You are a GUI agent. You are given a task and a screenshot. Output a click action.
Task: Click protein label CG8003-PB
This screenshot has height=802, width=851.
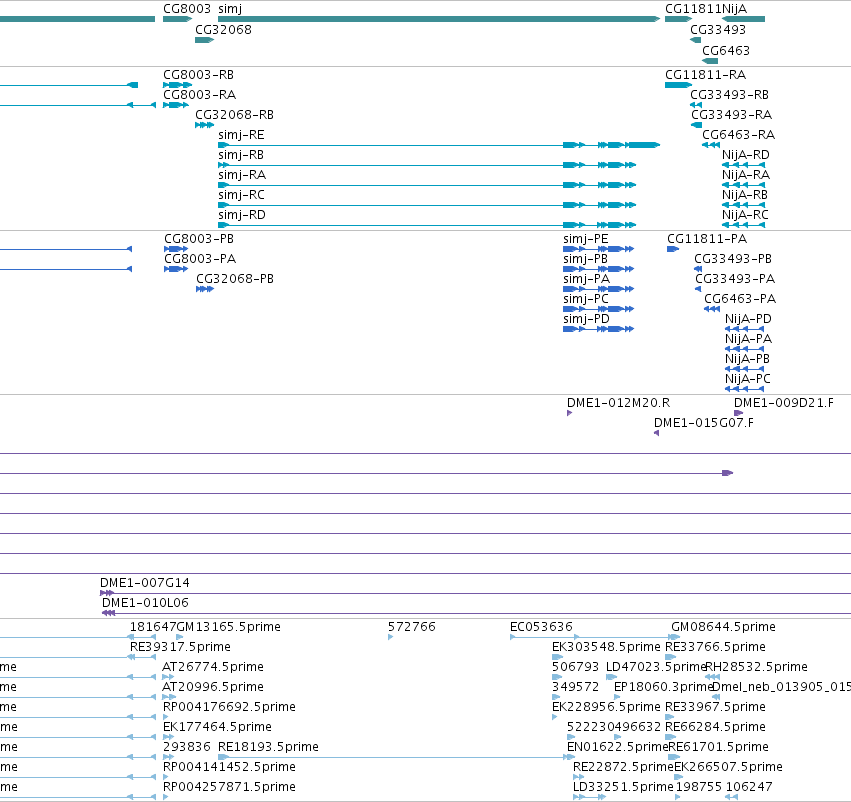[199, 239]
